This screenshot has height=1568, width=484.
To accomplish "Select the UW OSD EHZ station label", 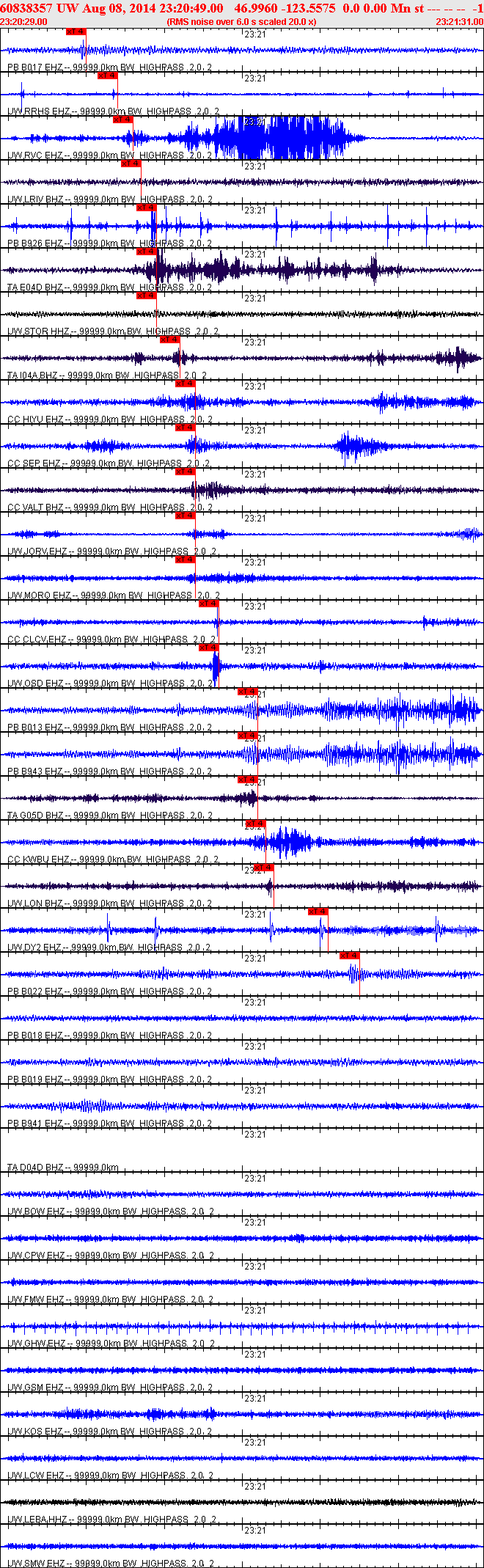I will pos(111,684).
